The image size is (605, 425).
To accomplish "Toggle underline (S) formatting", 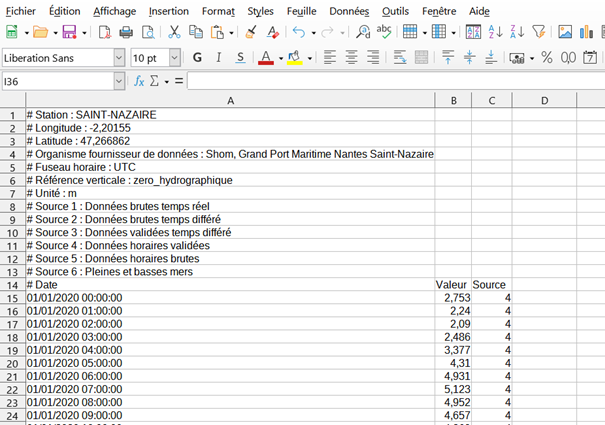I will 241,57.
